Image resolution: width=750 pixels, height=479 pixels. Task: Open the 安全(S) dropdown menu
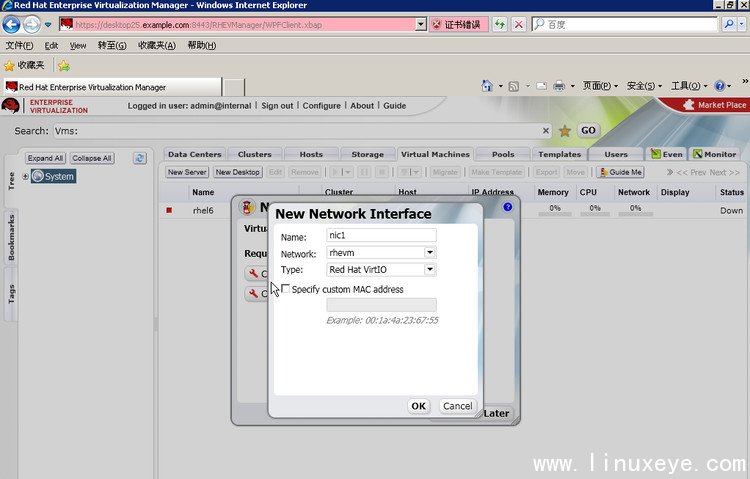[x=644, y=86]
